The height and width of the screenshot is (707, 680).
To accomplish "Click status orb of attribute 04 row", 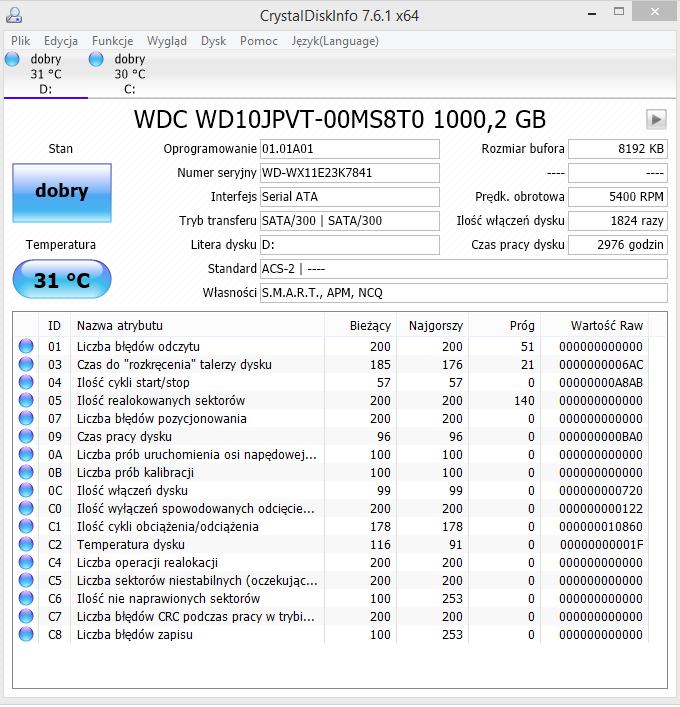I will (x=26, y=382).
